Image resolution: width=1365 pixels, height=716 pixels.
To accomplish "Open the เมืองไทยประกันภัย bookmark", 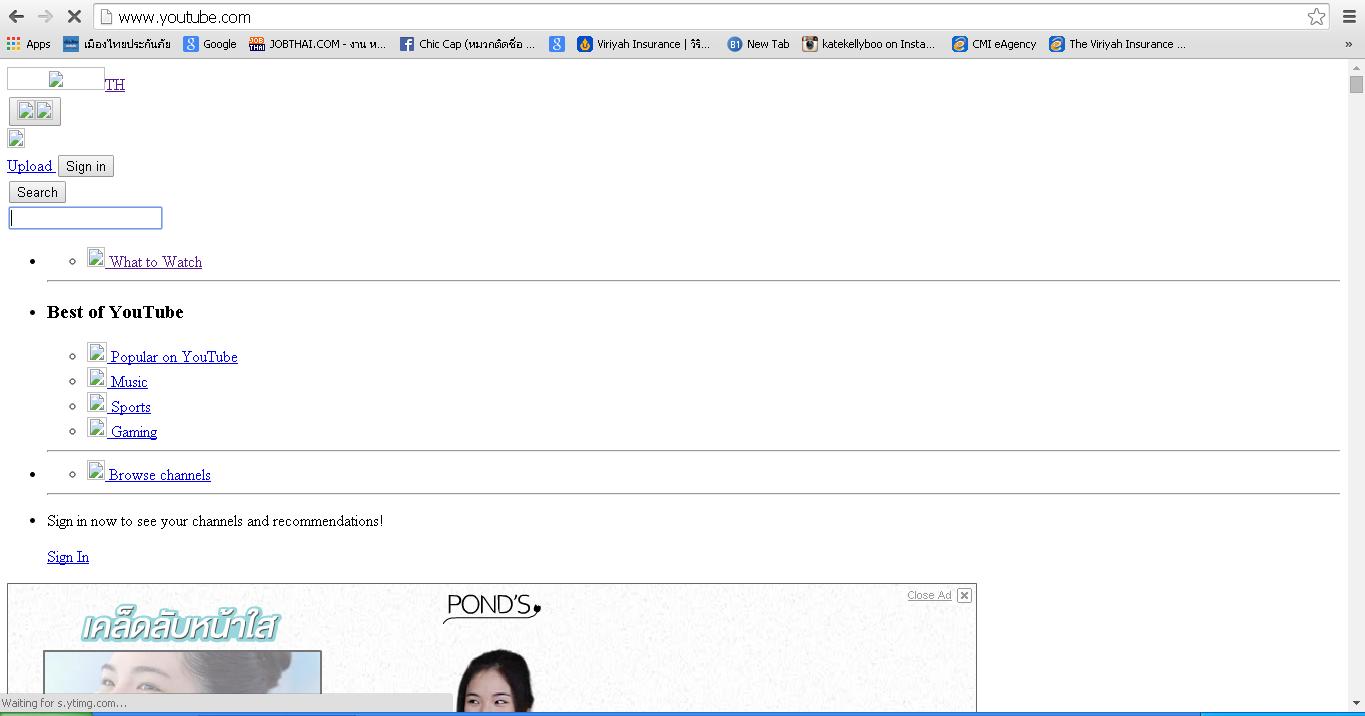I will [117, 44].
